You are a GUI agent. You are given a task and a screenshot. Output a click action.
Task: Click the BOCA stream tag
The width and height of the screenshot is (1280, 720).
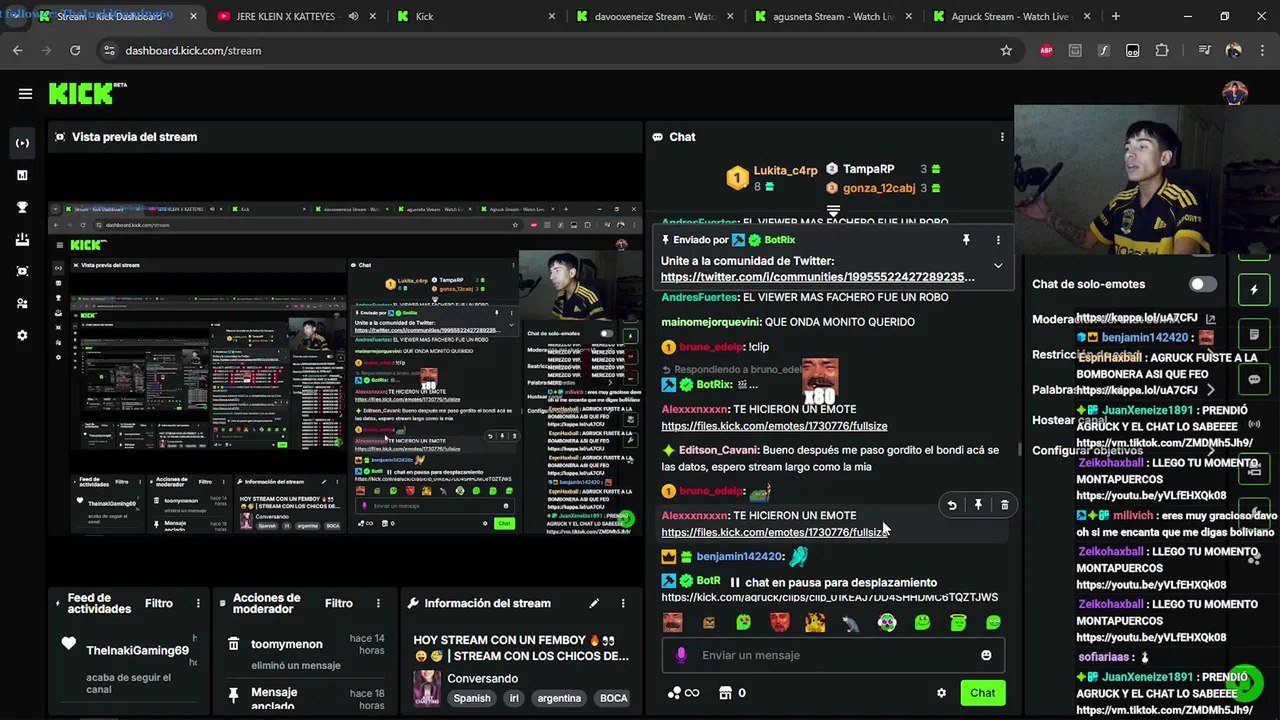click(x=613, y=698)
